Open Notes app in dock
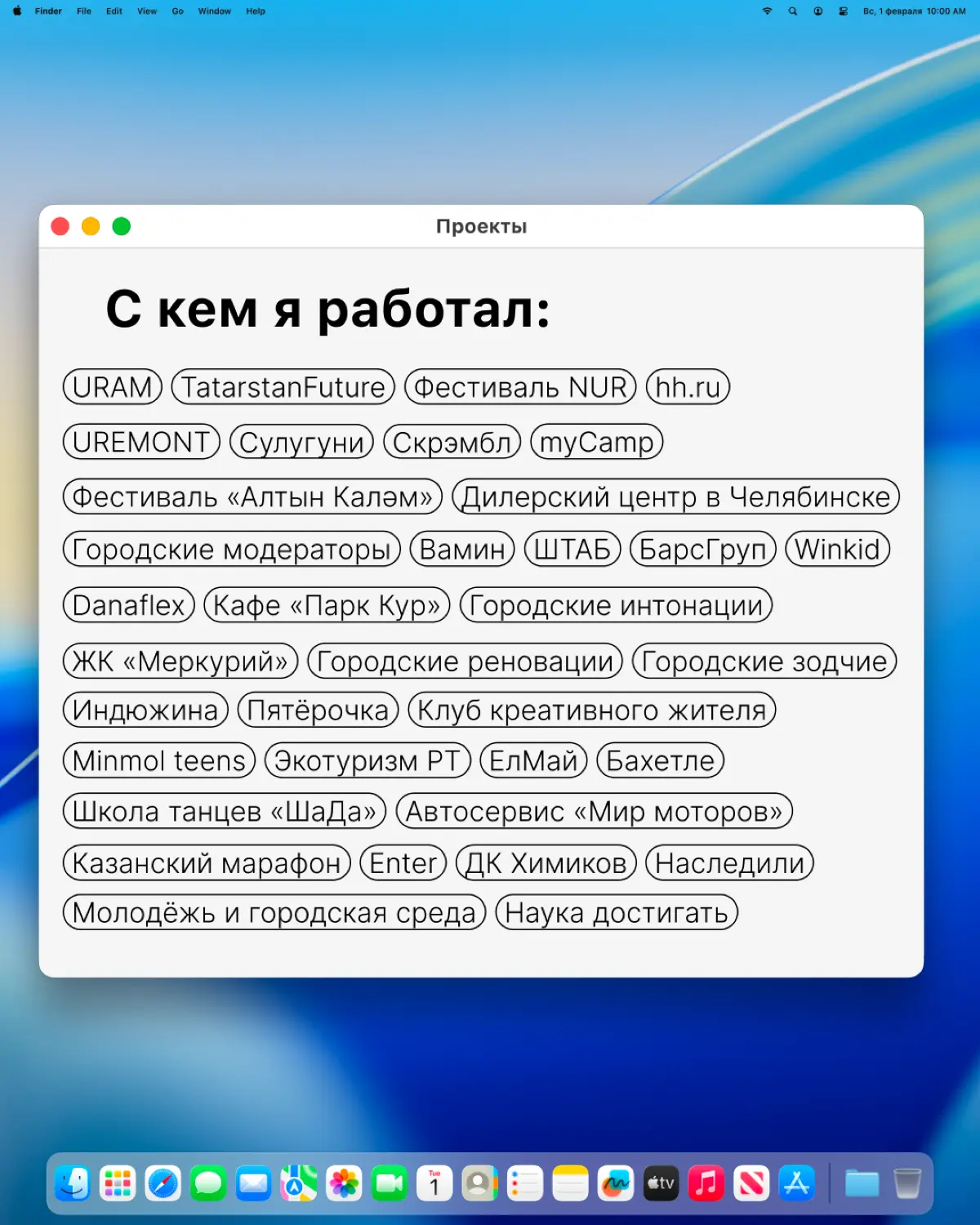Screen dimensions: 980x1225 pyautogui.click(x=571, y=1183)
